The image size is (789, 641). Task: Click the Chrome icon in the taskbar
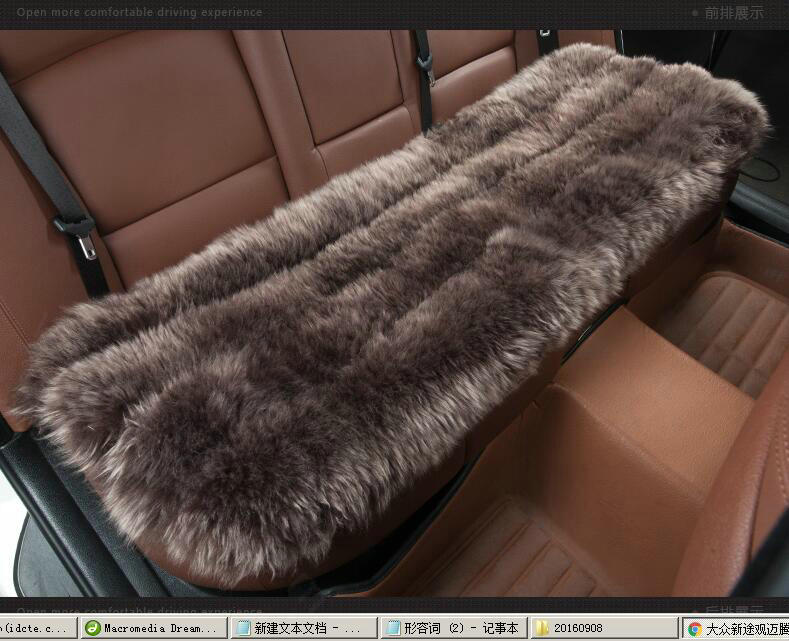(694, 629)
